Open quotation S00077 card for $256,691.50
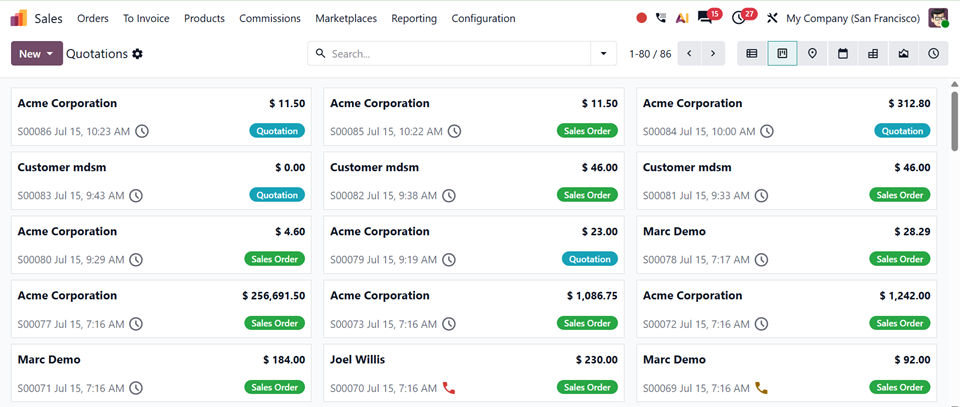The image size is (960, 407). 161,309
